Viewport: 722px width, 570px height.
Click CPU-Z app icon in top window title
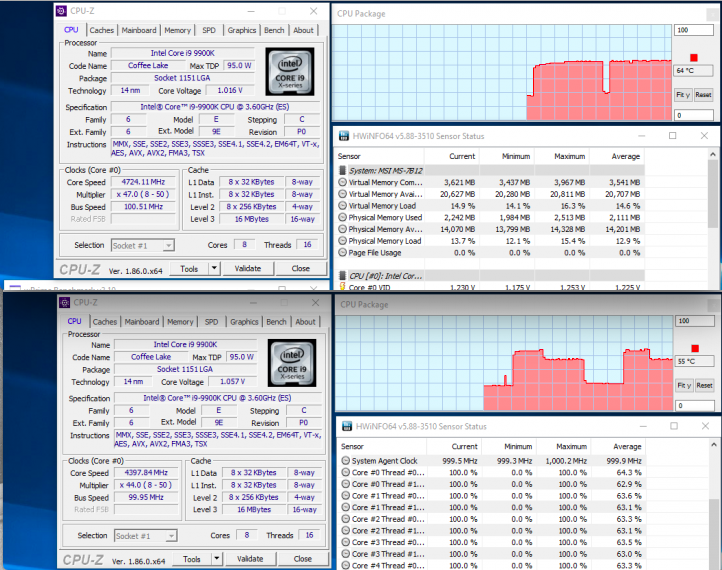pyautogui.click(x=61, y=11)
